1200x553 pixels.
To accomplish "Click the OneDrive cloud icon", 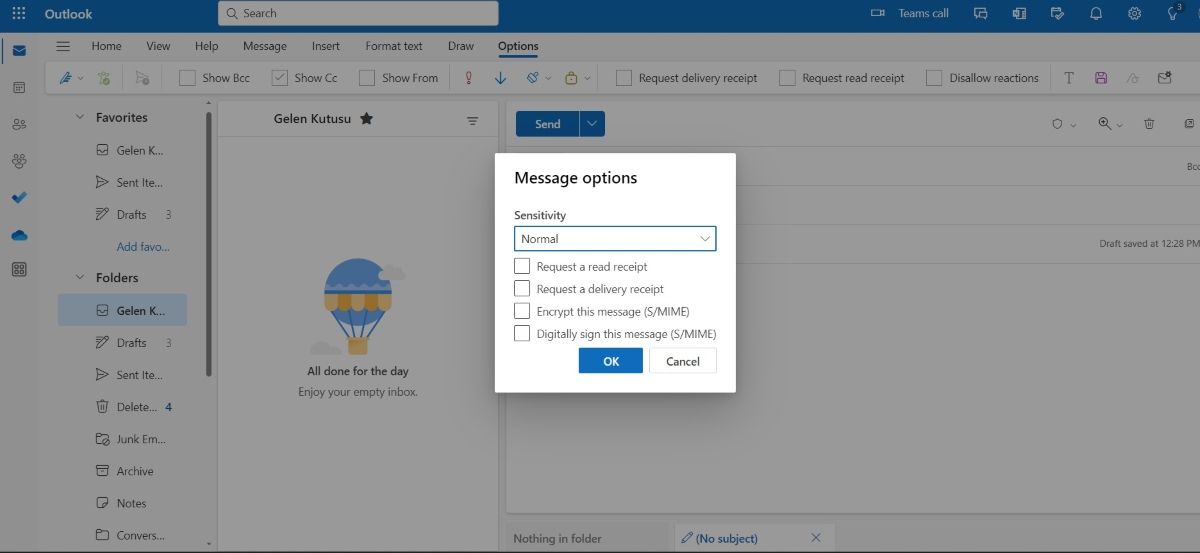I will point(19,235).
